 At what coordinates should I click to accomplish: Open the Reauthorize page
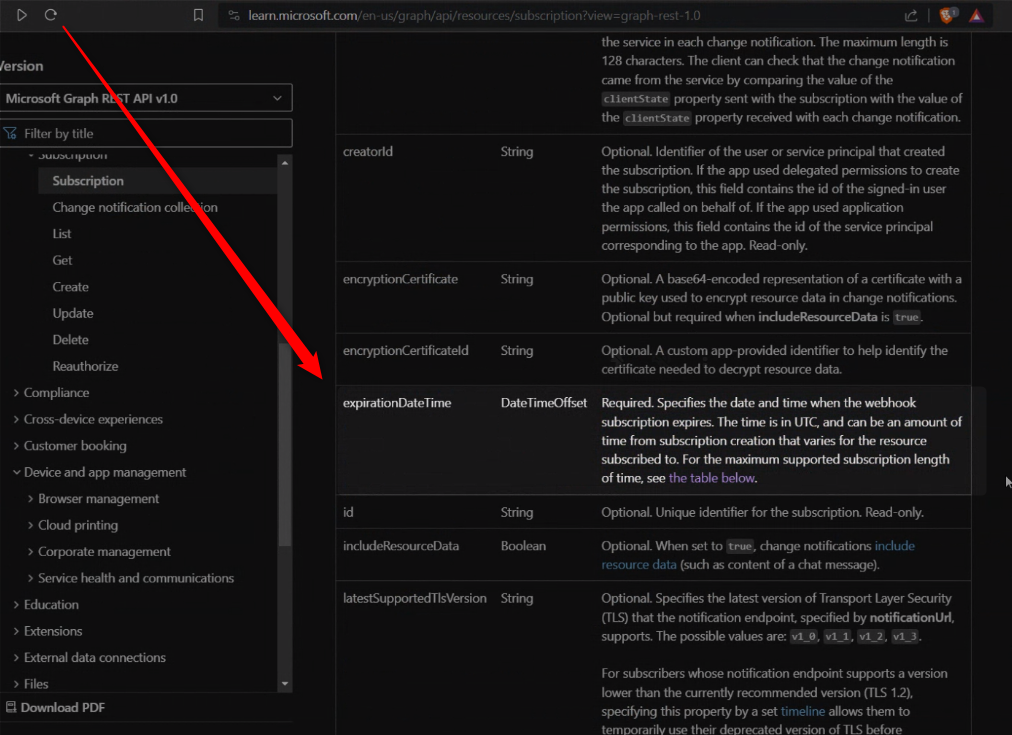pyautogui.click(x=85, y=366)
